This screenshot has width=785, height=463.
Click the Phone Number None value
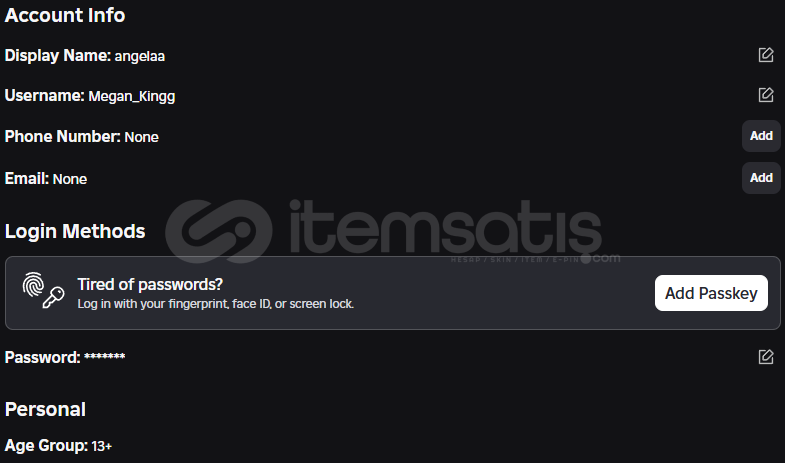pyautogui.click(x=142, y=137)
